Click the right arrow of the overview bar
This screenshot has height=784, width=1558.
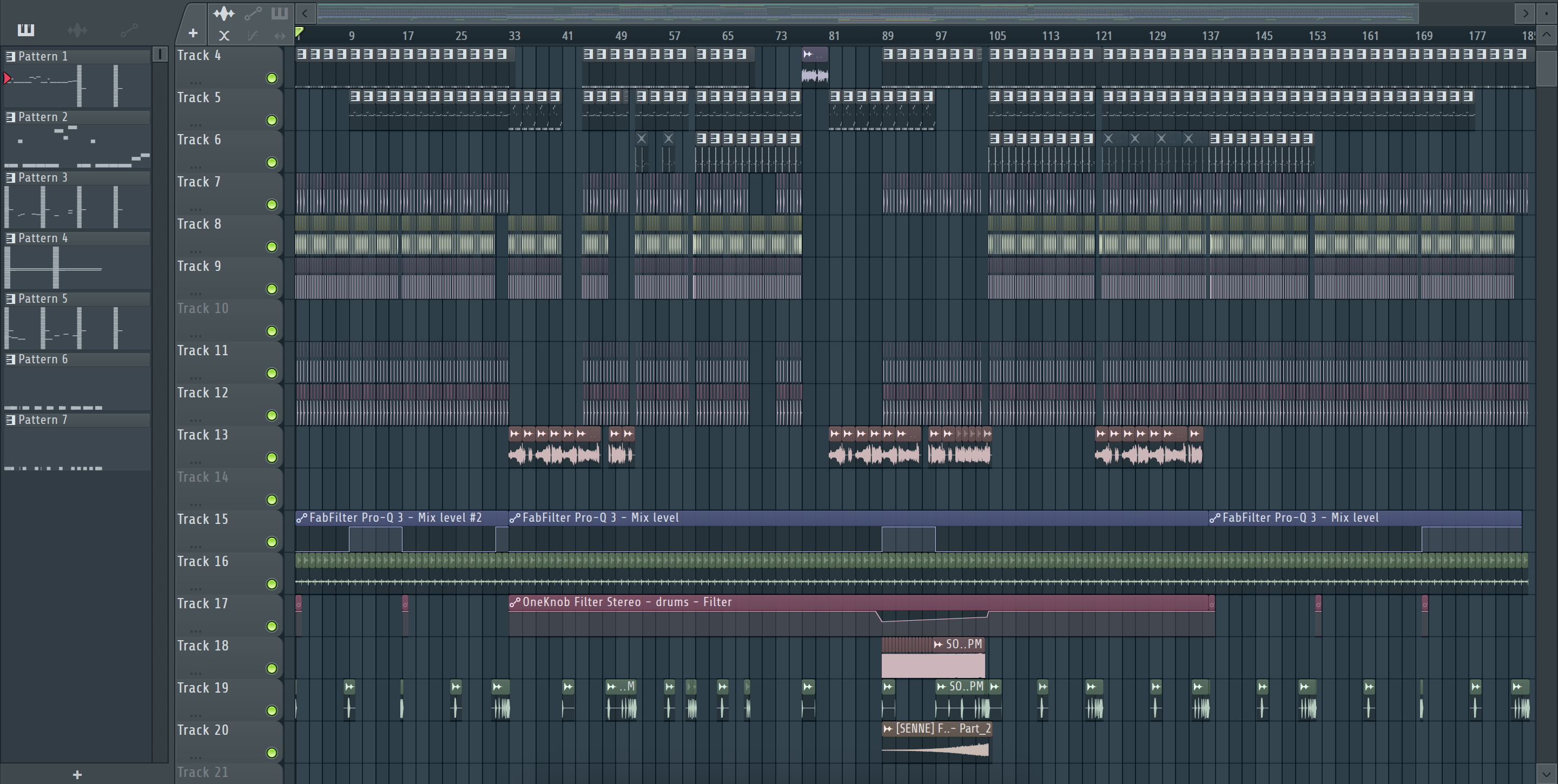click(1526, 12)
